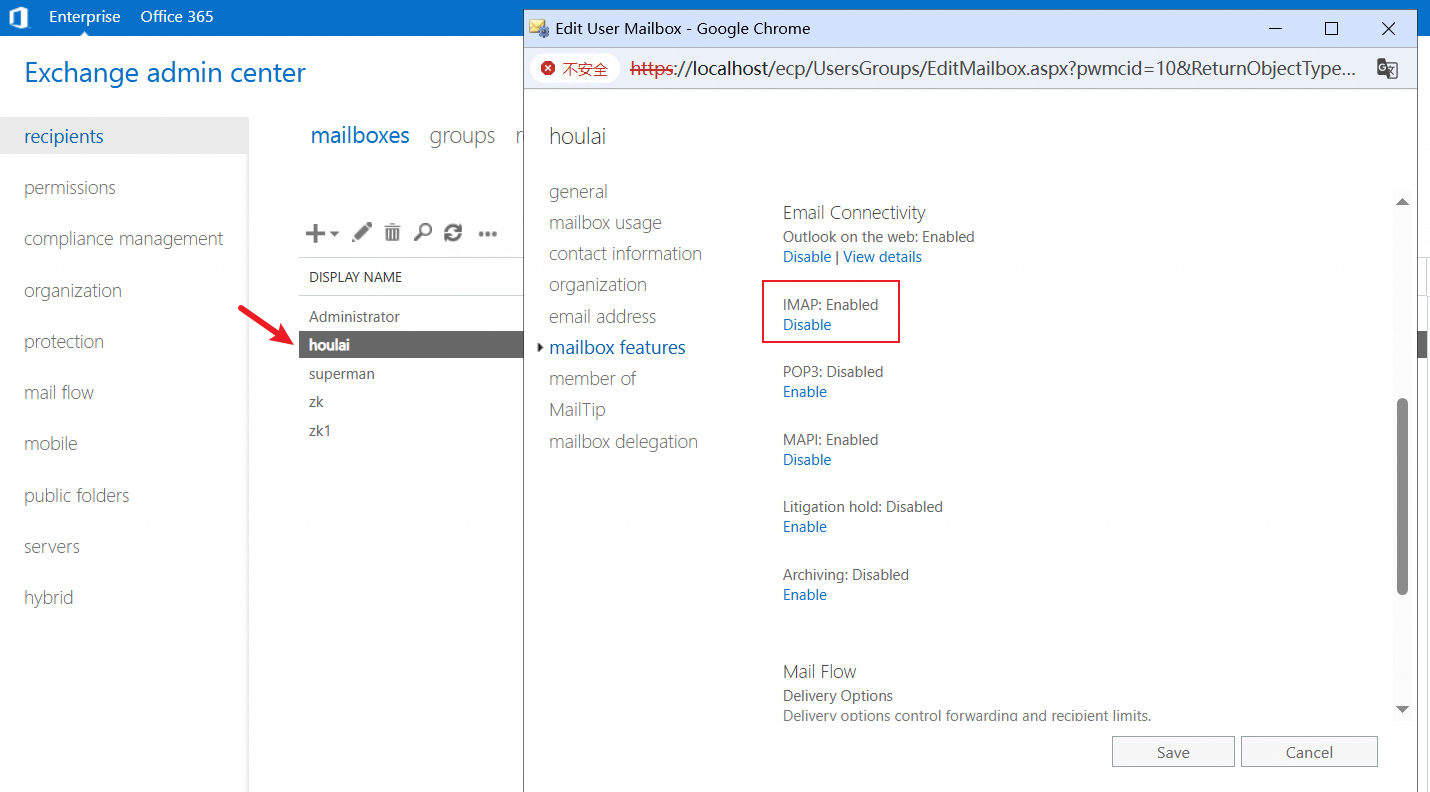Click the delete trash icon in mailbox toolbar
Screen dimensions: 1430x792
(392, 233)
